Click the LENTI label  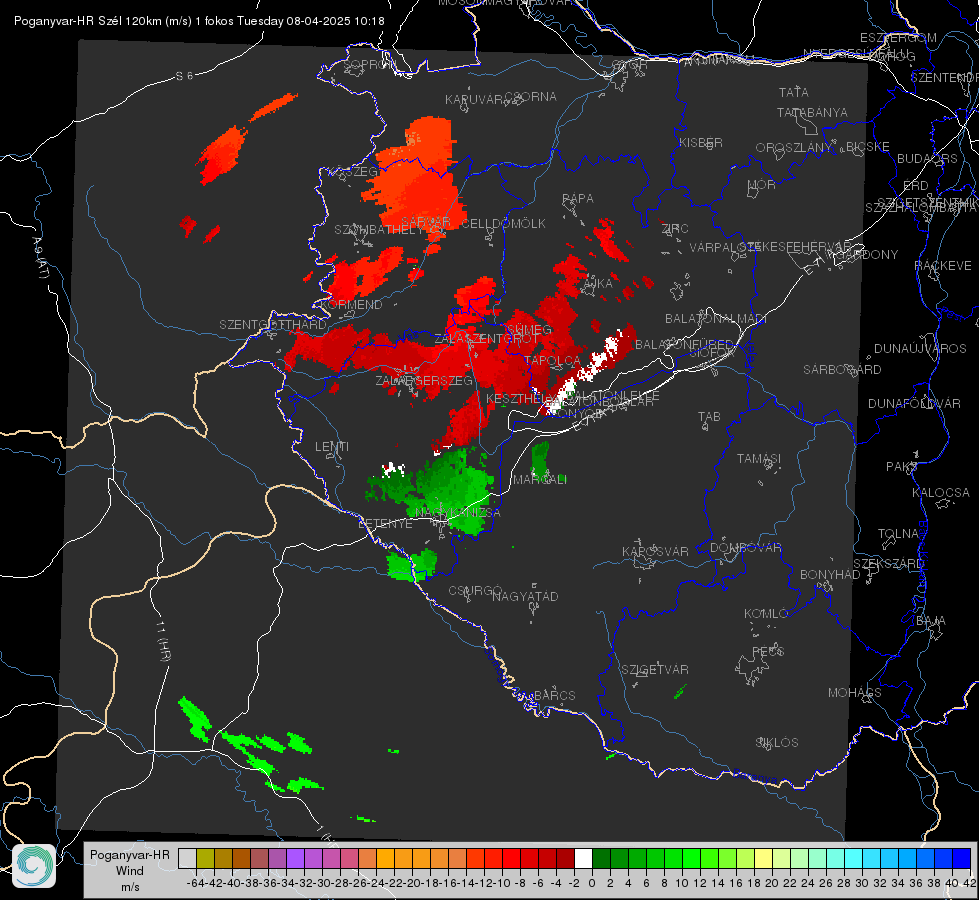(332, 447)
